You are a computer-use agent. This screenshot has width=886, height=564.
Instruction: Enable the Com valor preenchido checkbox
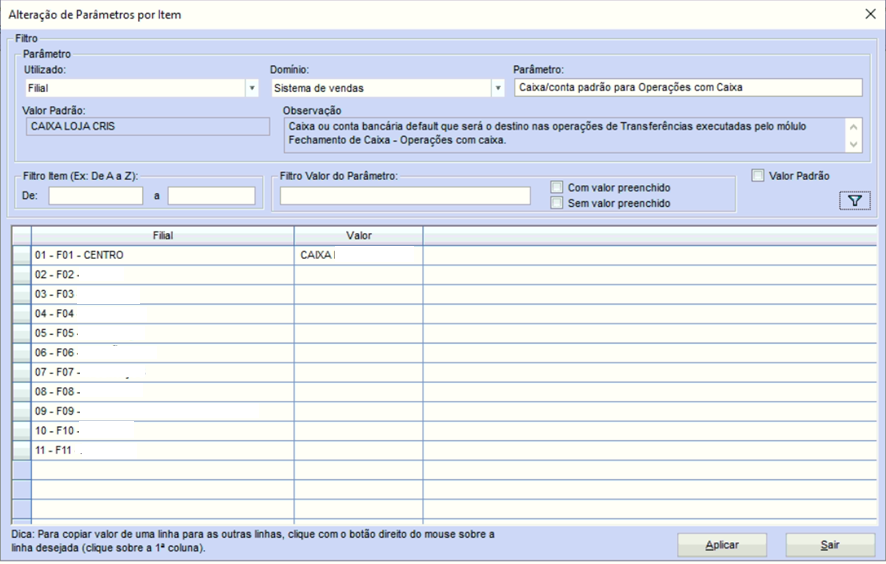coord(557,187)
